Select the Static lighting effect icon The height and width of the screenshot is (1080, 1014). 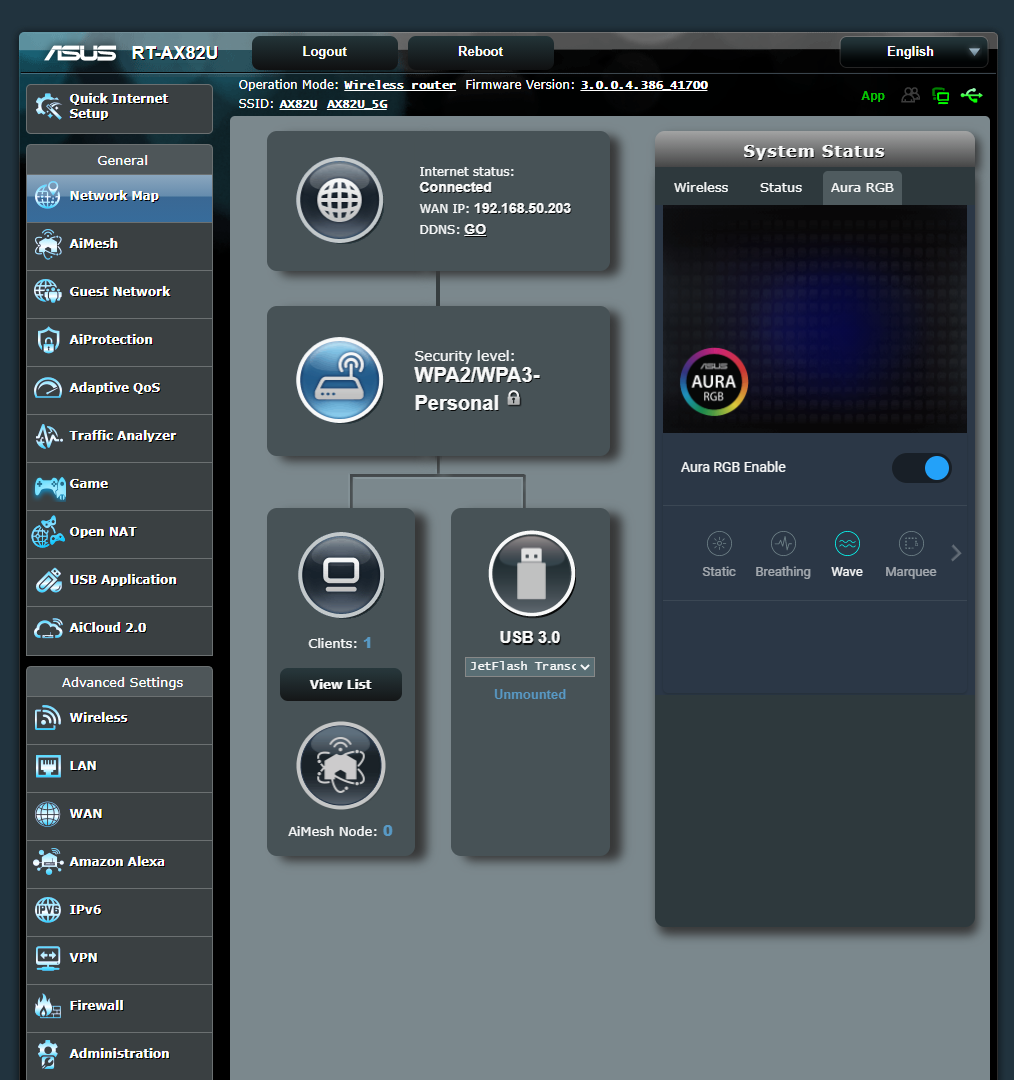coord(719,543)
